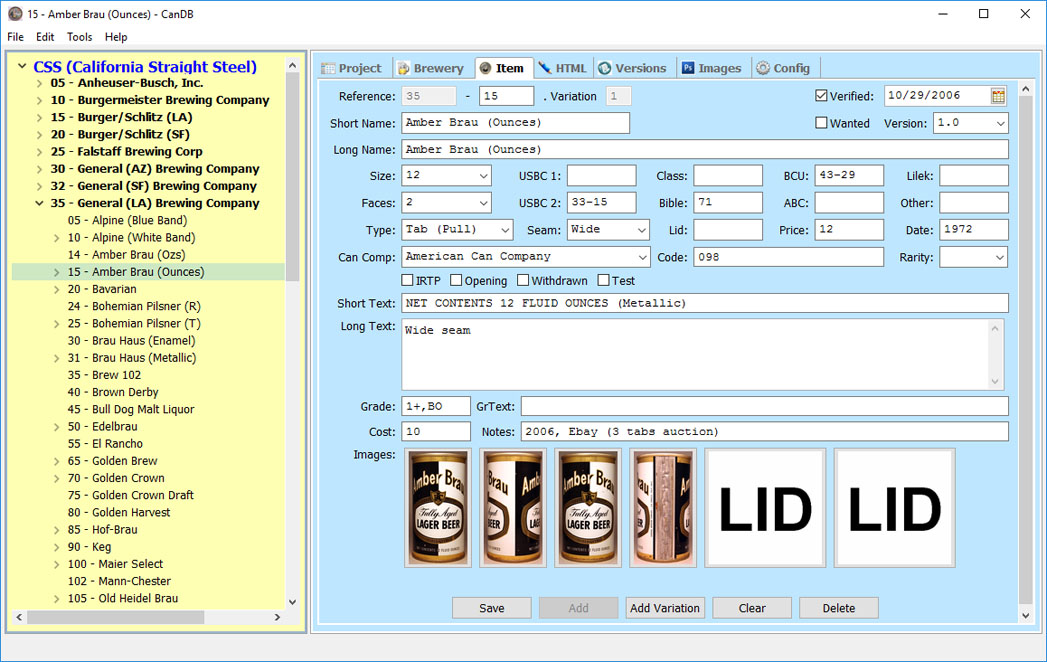1047x662 pixels.
Task: Switch to the Brewery tab
Action: [431, 68]
